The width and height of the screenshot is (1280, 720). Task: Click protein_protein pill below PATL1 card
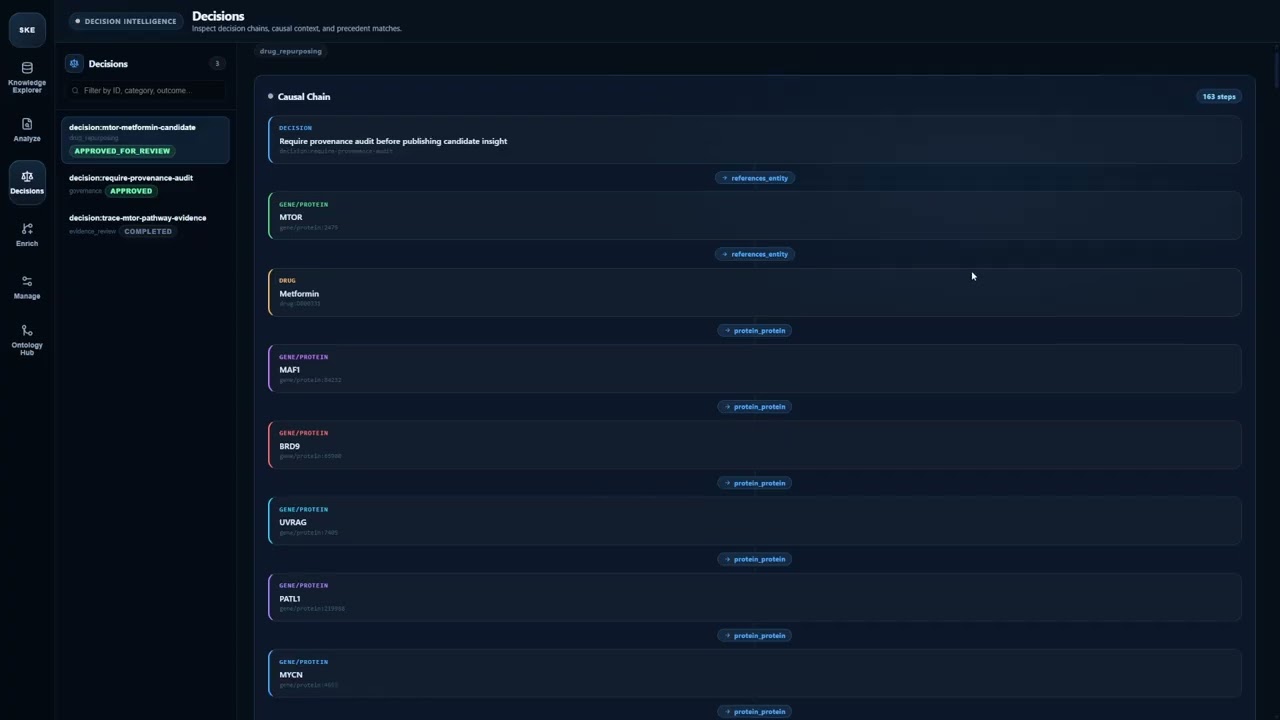click(x=755, y=635)
